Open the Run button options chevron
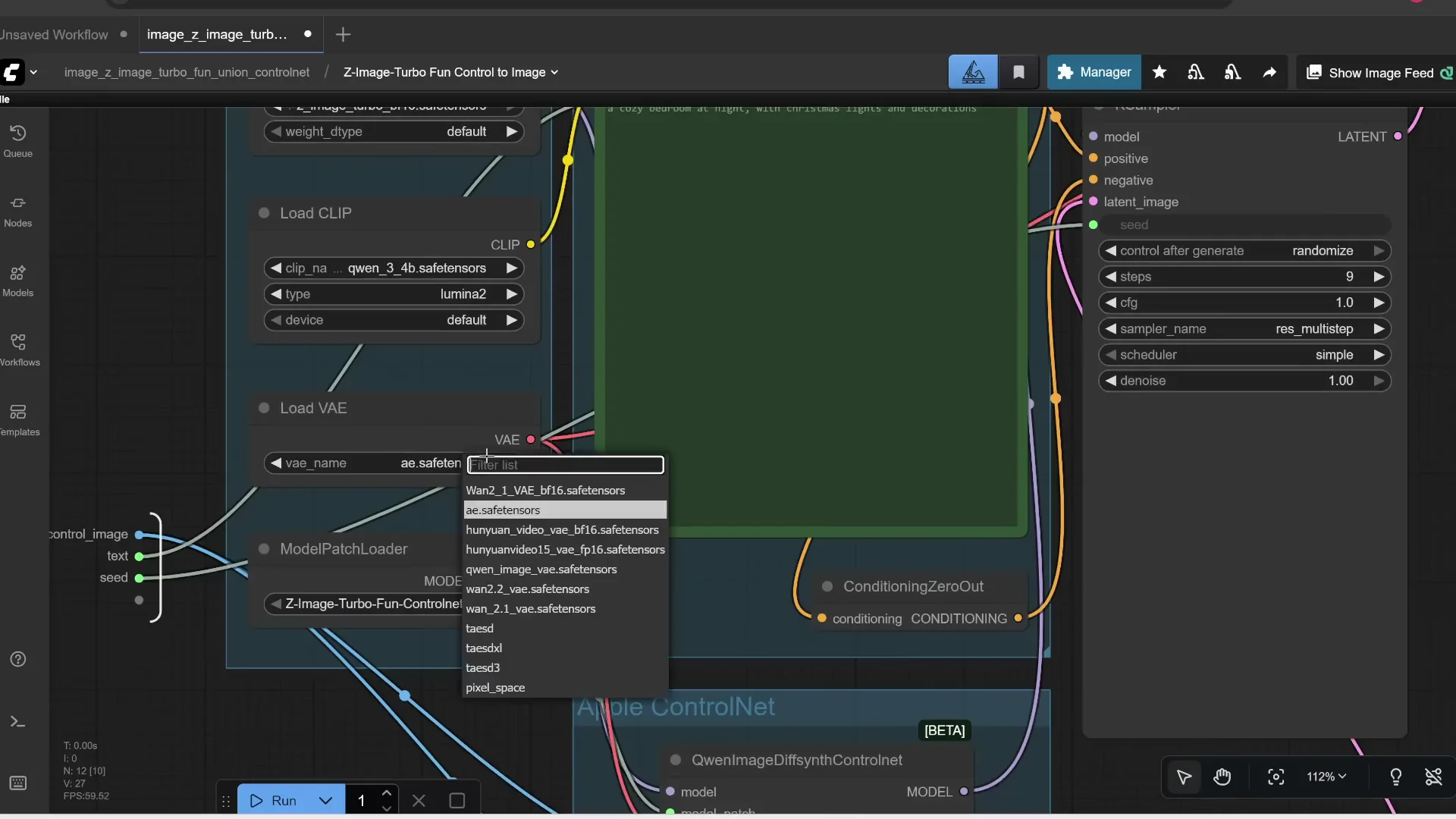The image size is (1456, 819). (x=325, y=800)
